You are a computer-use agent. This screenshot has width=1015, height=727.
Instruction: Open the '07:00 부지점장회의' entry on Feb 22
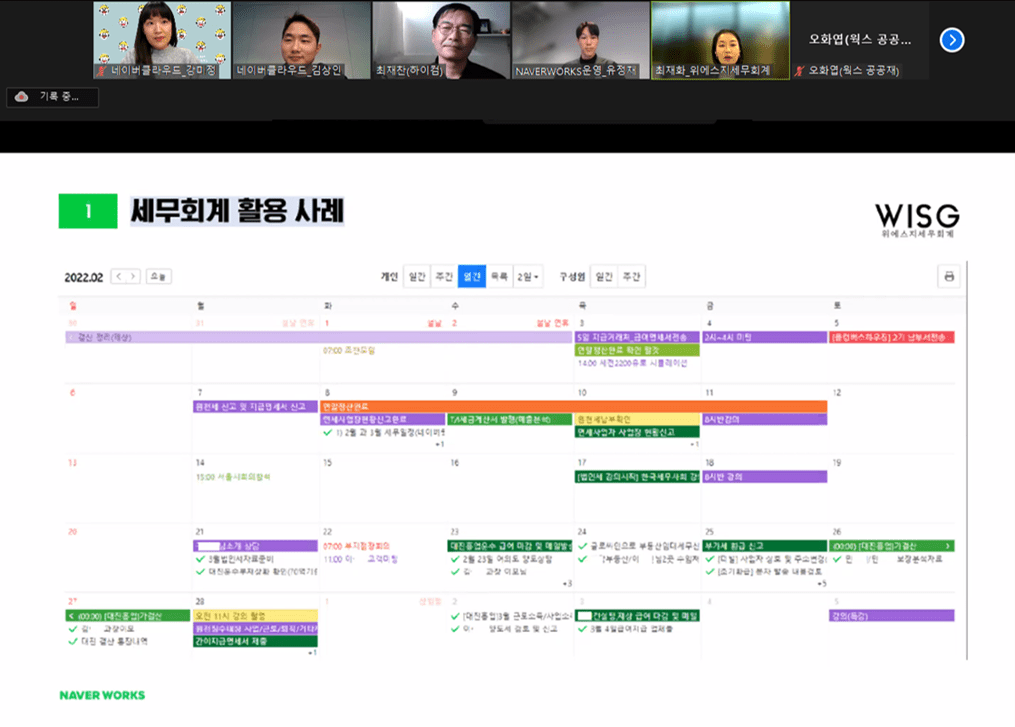point(356,546)
